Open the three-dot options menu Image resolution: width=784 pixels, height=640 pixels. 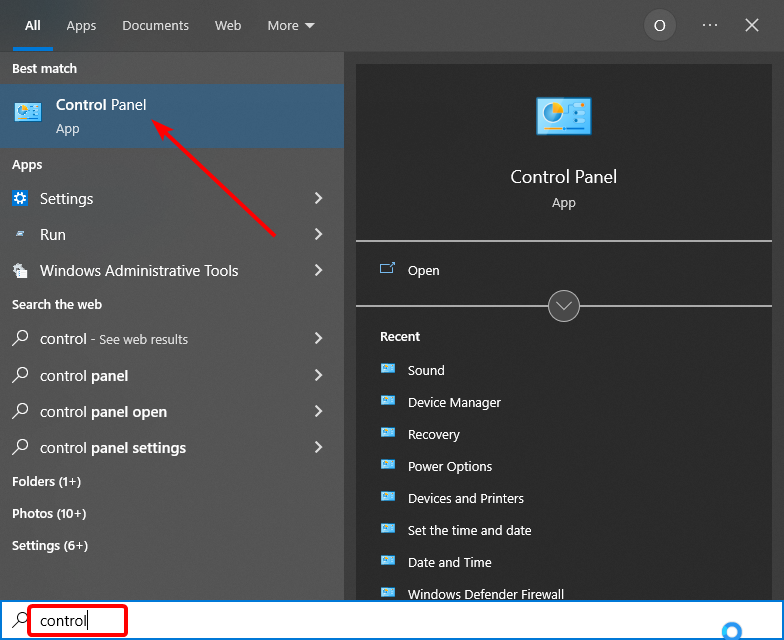(x=710, y=26)
